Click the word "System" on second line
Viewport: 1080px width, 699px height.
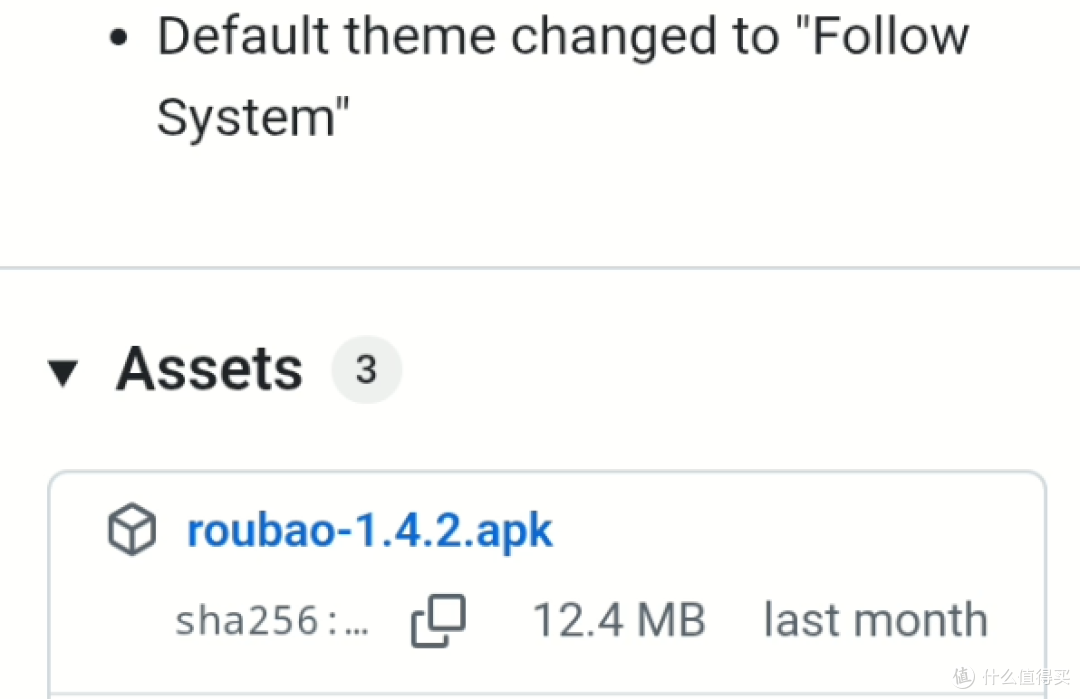coord(246,118)
